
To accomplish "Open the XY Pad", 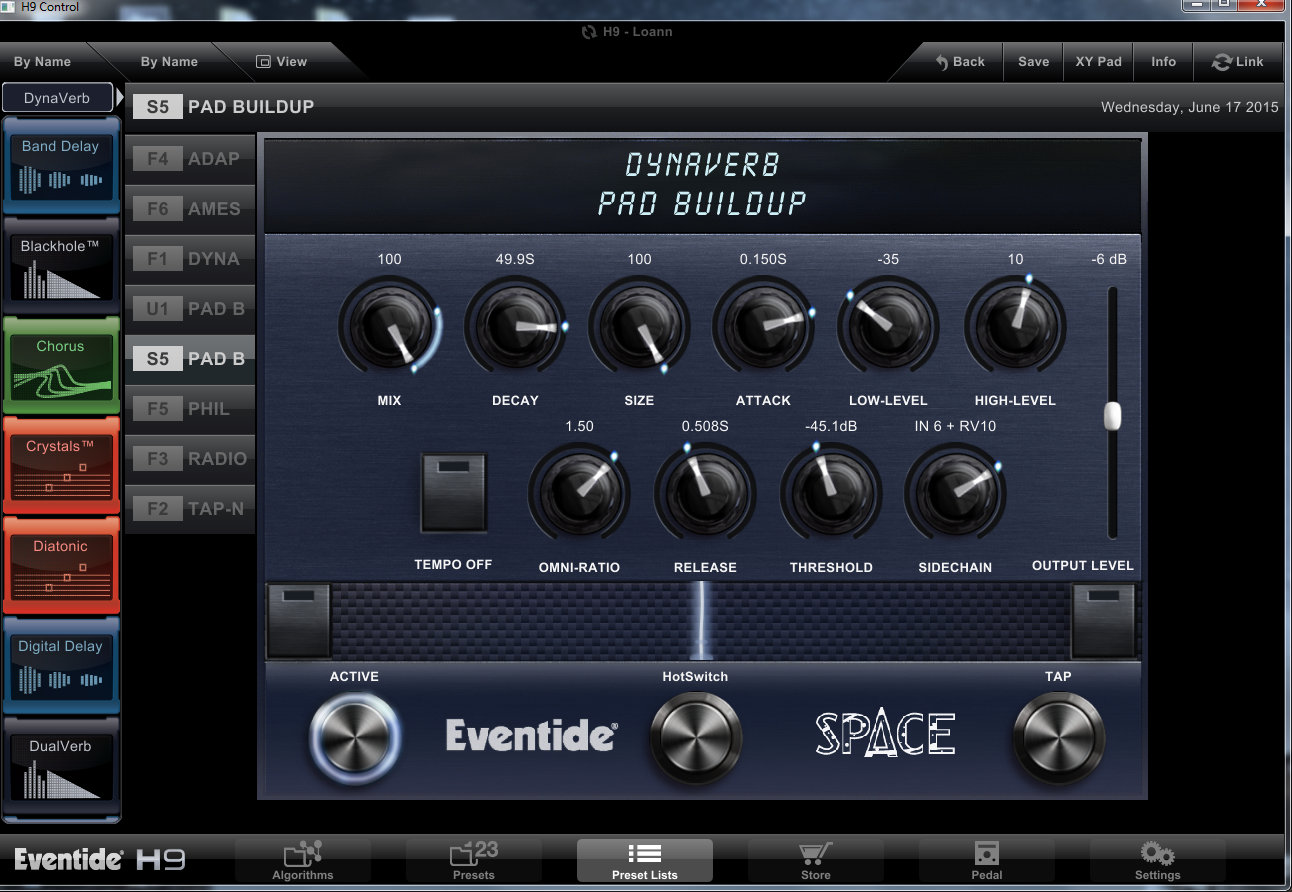I will click(x=1099, y=62).
